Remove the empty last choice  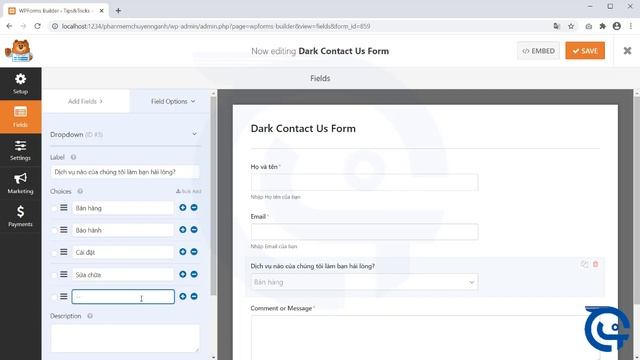(x=194, y=296)
